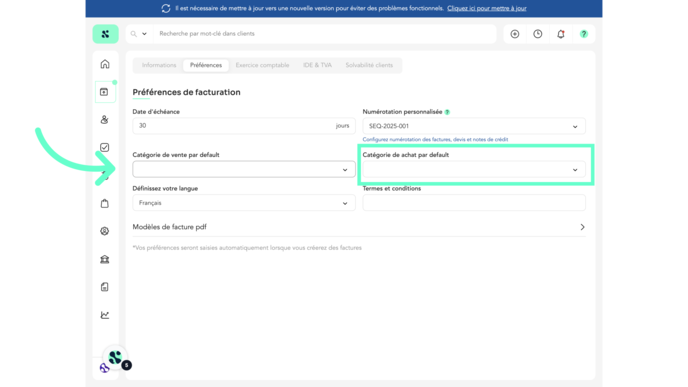Open the clock history icon

tap(538, 34)
